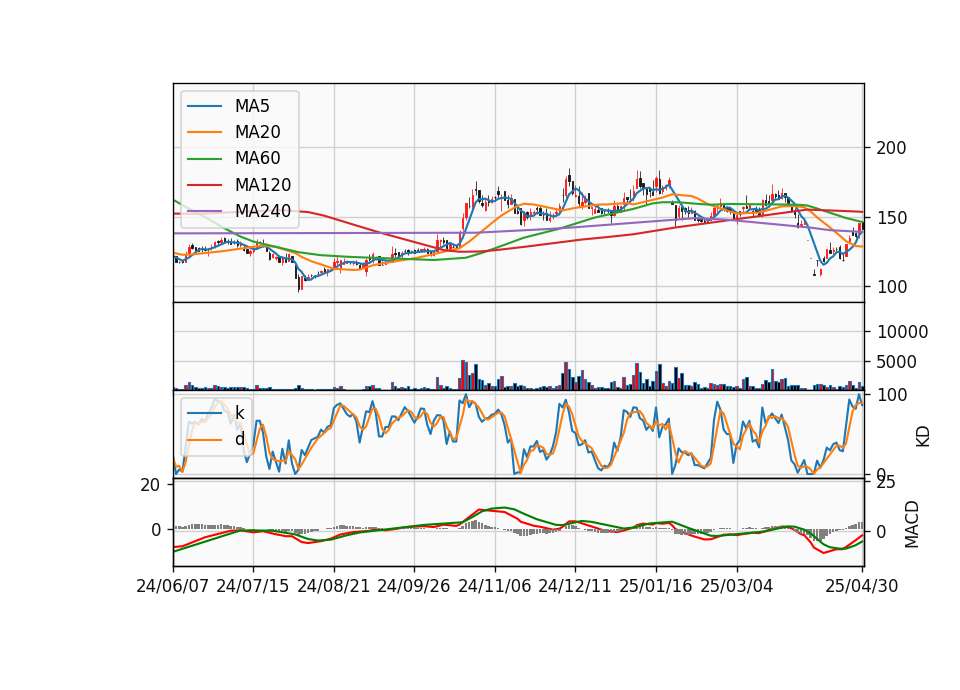Click the k legend label in KD panel
Image resolution: width=960 pixels, height=690 pixels.
pos(239,413)
